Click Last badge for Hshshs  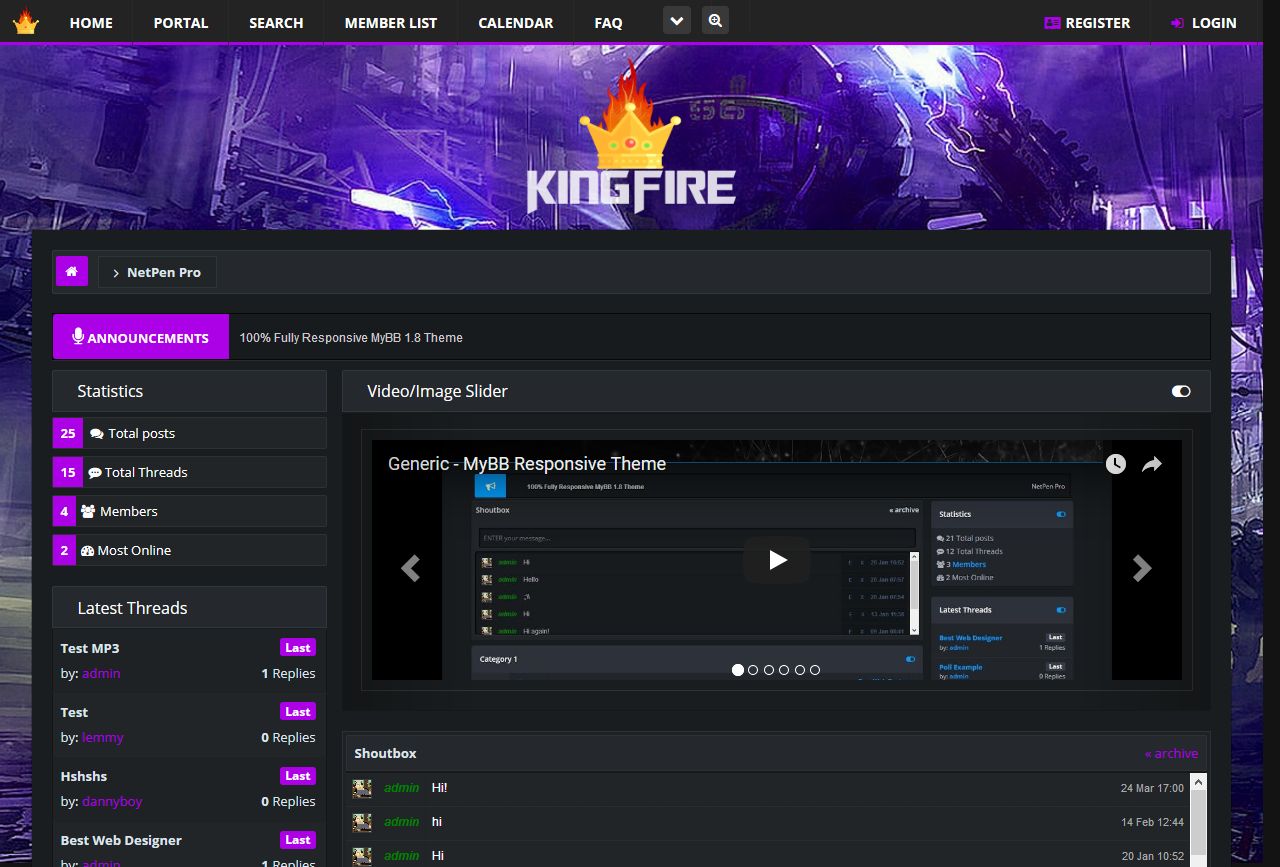(298, 775)
